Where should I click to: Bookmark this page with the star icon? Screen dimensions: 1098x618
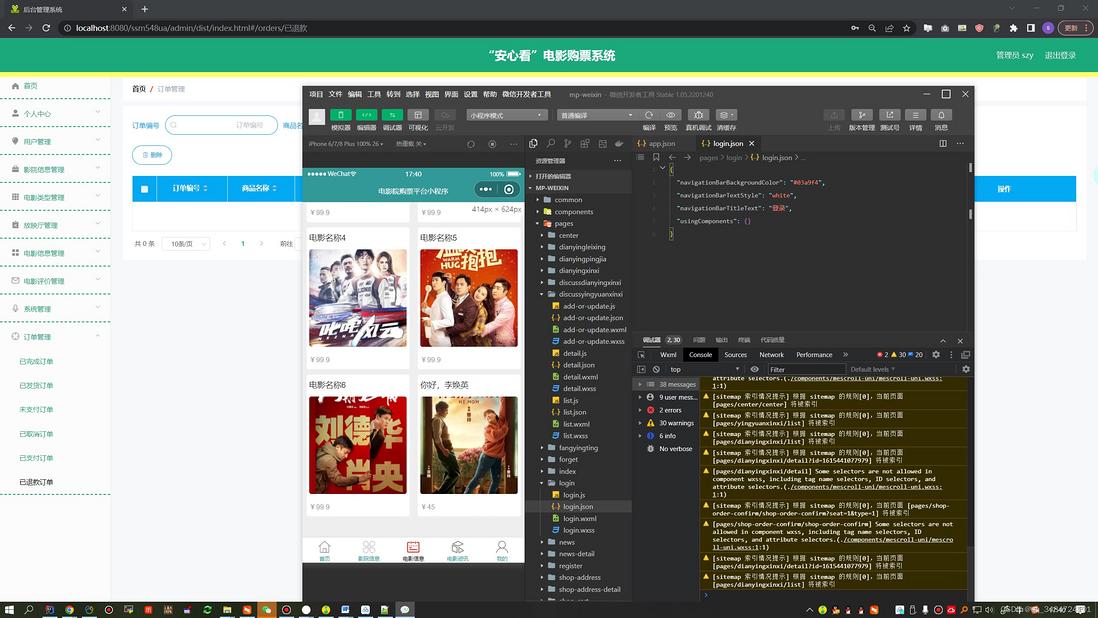907,28
